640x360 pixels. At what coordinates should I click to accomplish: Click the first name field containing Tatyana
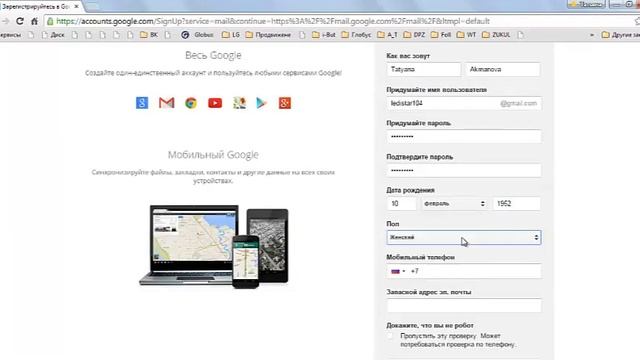click(x=424, y=69)
